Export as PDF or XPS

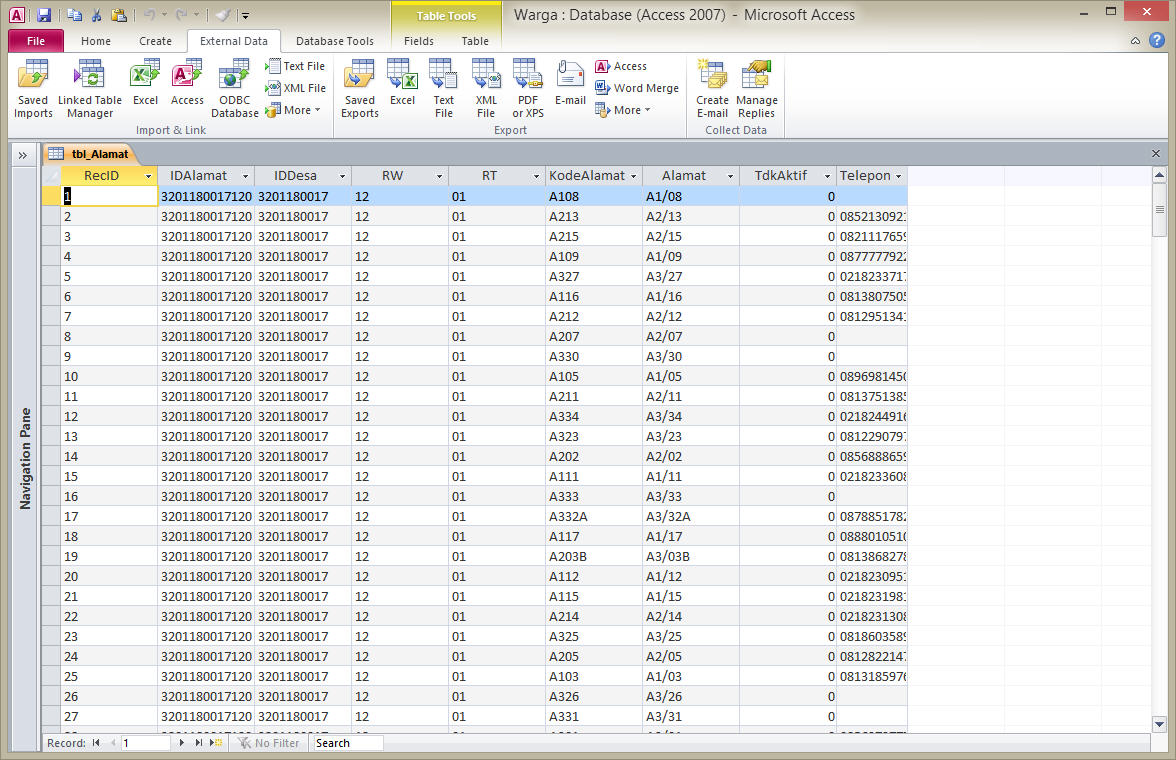(528, 89)
